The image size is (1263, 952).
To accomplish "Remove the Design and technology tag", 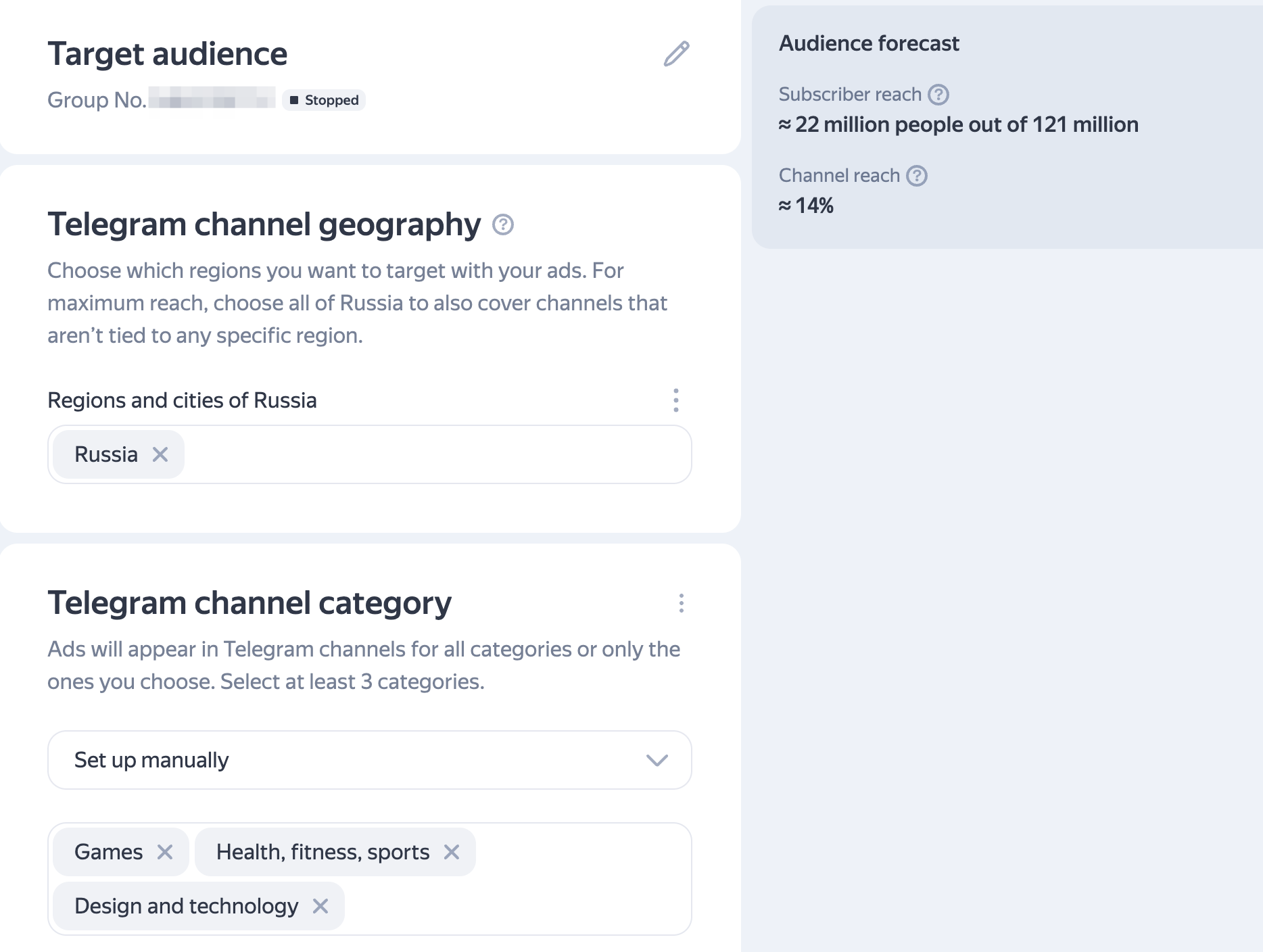I will [x=320, y=906].
